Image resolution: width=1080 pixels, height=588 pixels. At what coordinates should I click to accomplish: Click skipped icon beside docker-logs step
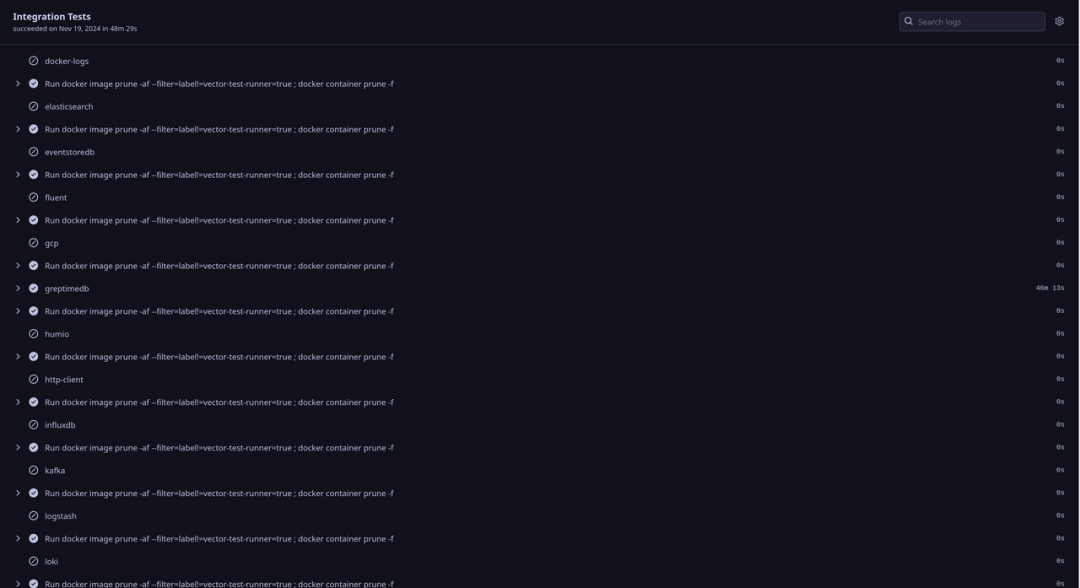tap(33, 61)
